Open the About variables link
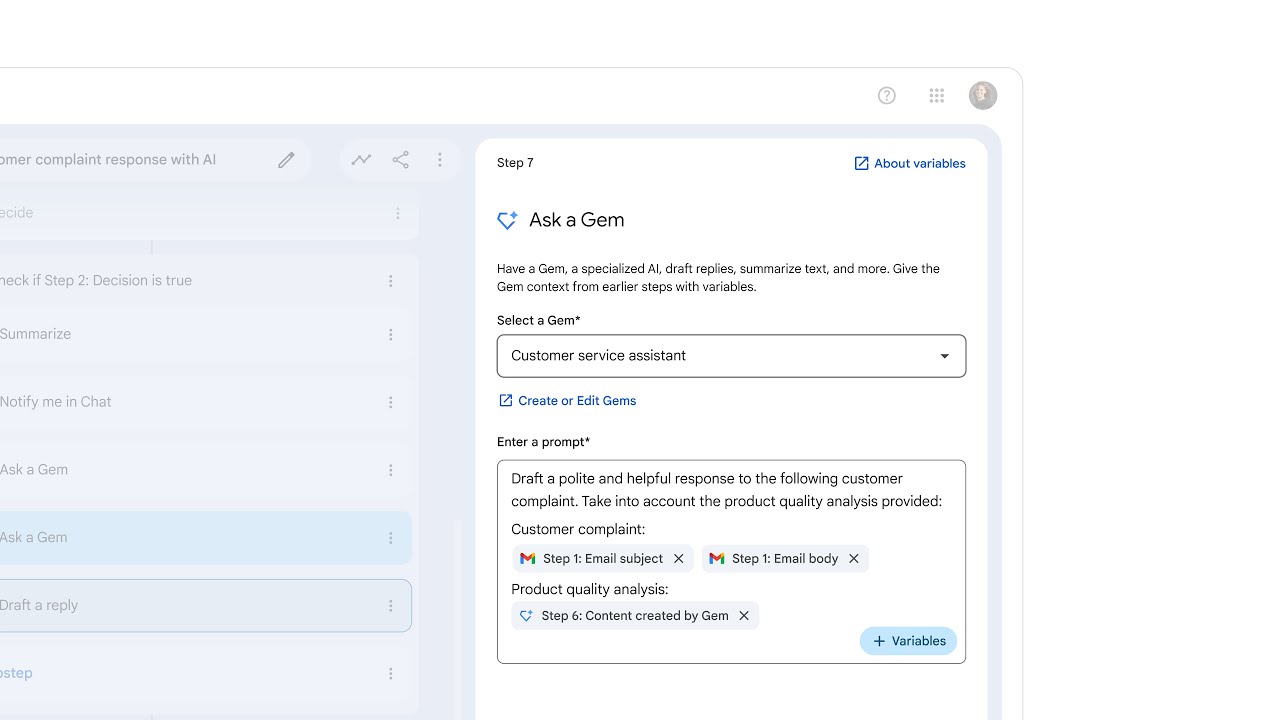 (909, 164)
